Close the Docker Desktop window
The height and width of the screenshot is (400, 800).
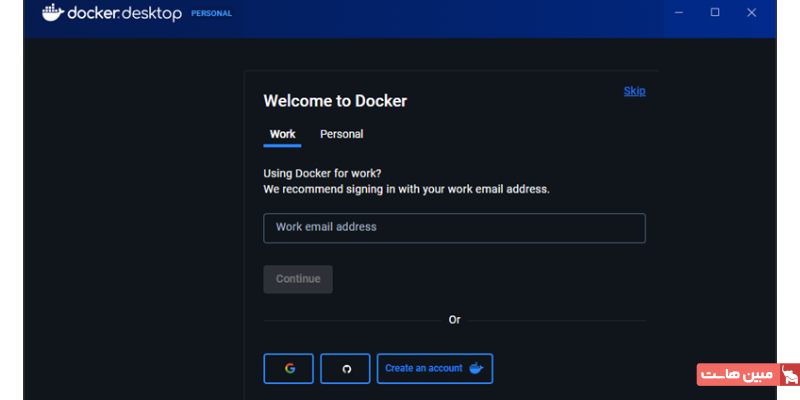[x=751, y=12]
